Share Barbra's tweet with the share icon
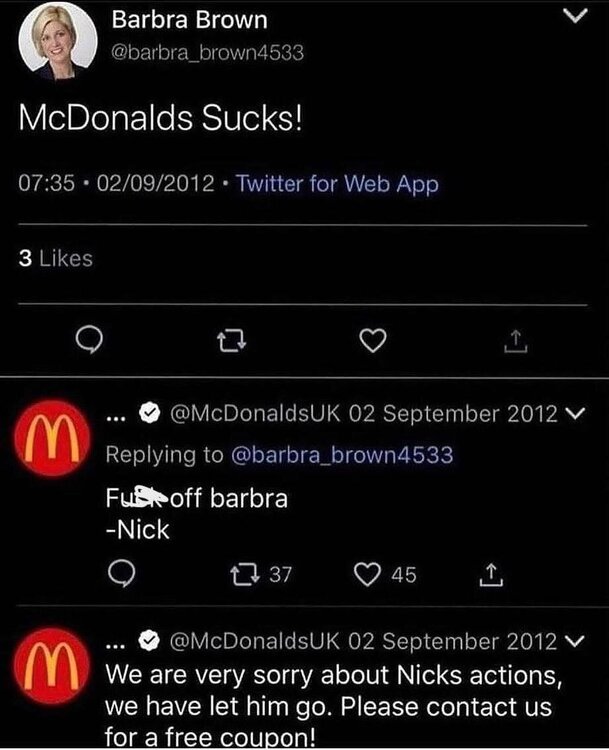Viewport: 609px width, 750px height. coord(514,343)
